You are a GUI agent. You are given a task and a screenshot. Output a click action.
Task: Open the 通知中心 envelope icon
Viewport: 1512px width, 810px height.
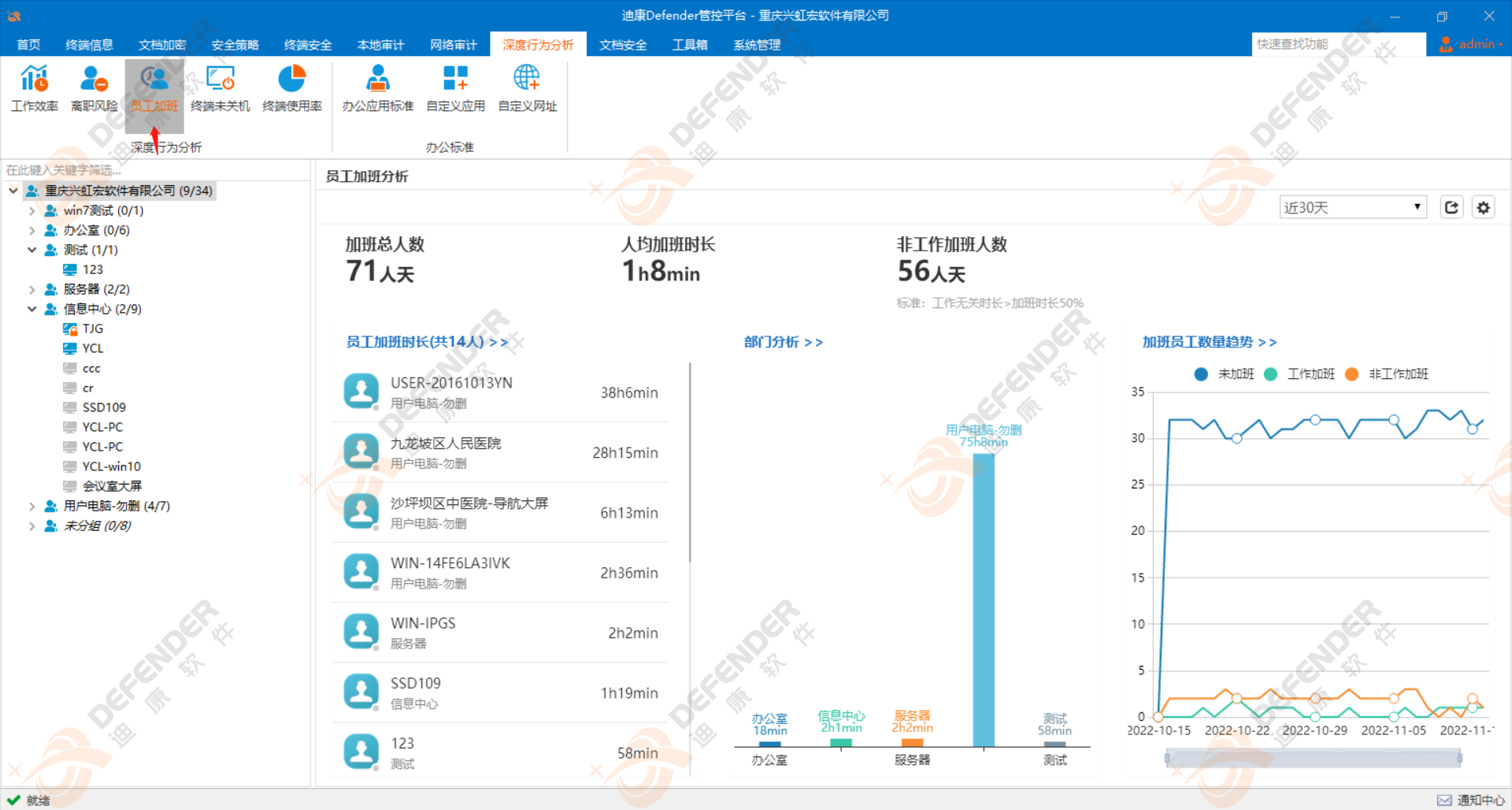(x=1444, y=801)
